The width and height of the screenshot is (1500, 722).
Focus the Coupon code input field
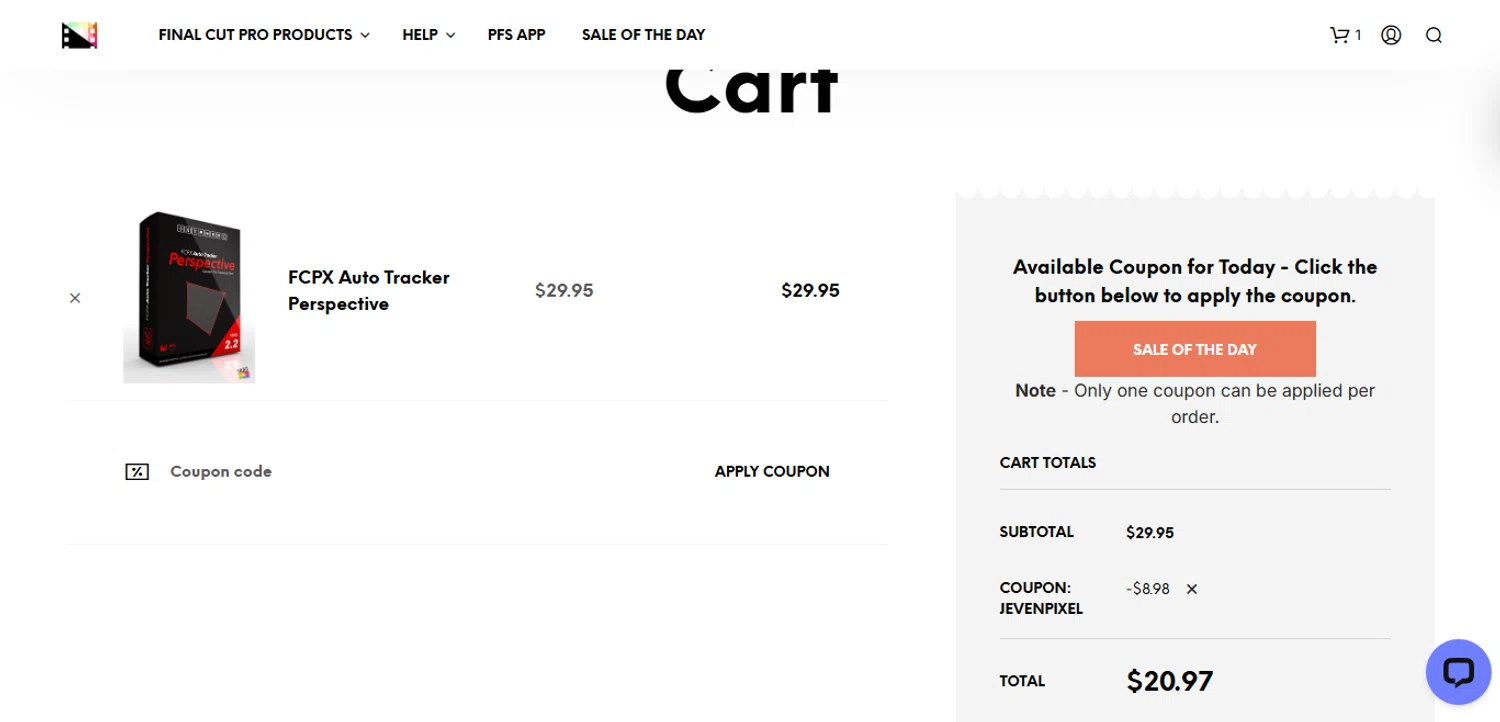coord(400,472)
